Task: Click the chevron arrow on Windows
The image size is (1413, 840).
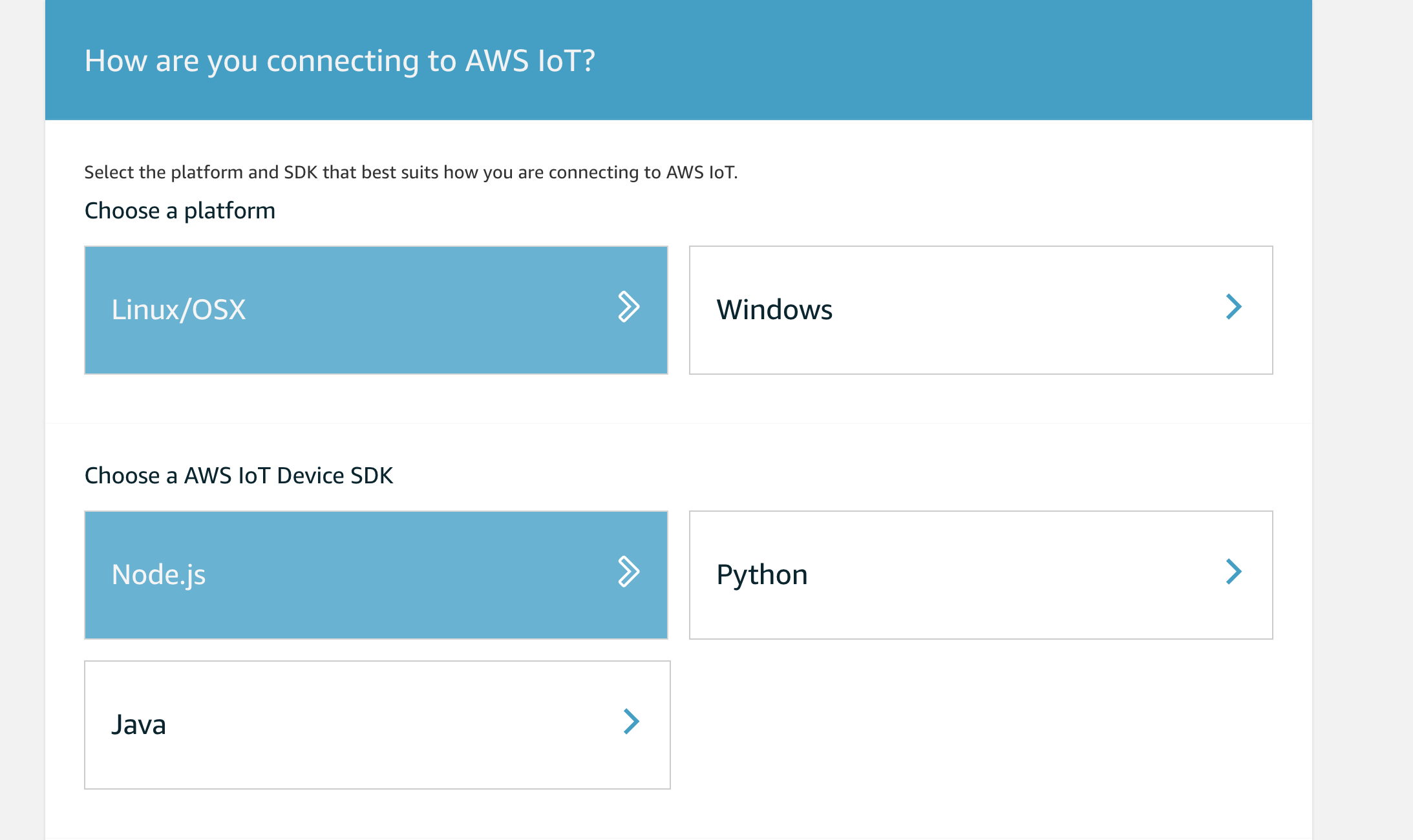Action: click(1234, 307)
